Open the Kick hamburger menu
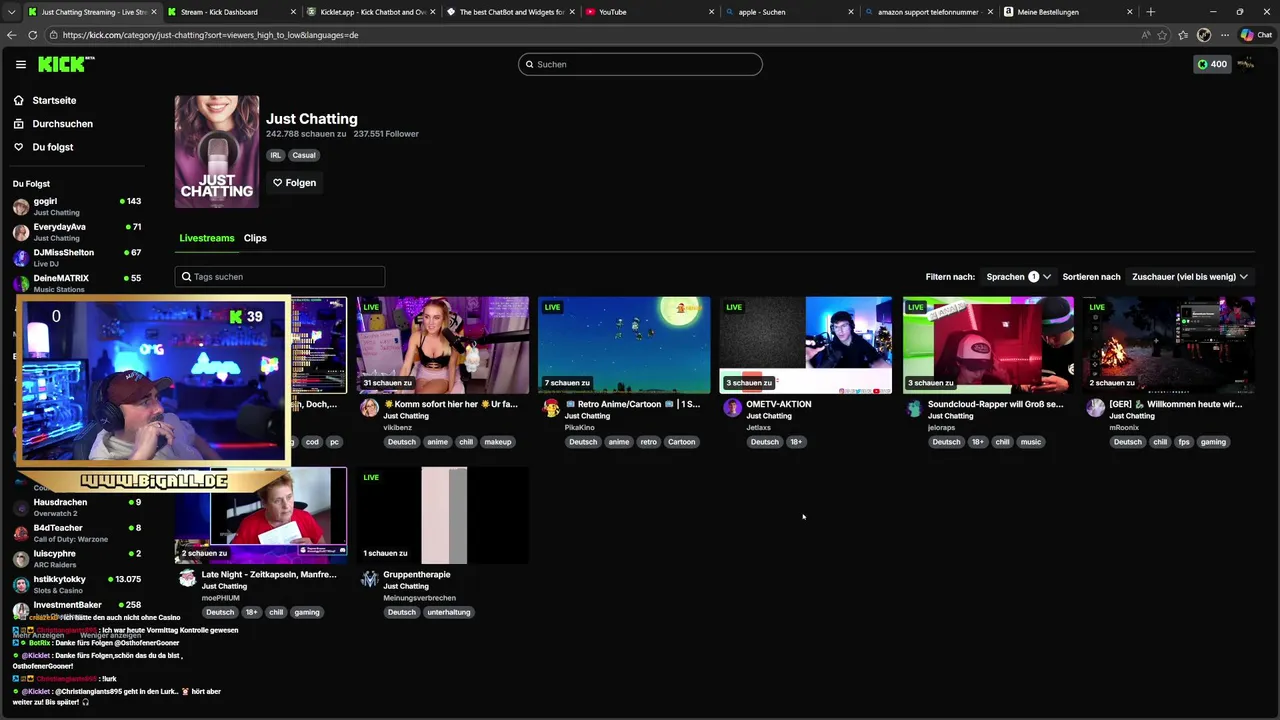Viewport: 1280px width, 720px height. pos(20,64)
